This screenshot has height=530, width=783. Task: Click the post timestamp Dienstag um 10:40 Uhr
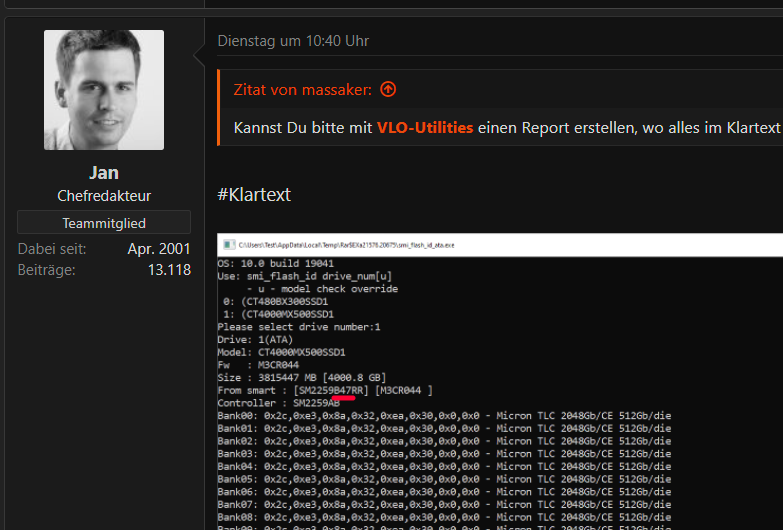pyautogui.click(x=293, y=41)
